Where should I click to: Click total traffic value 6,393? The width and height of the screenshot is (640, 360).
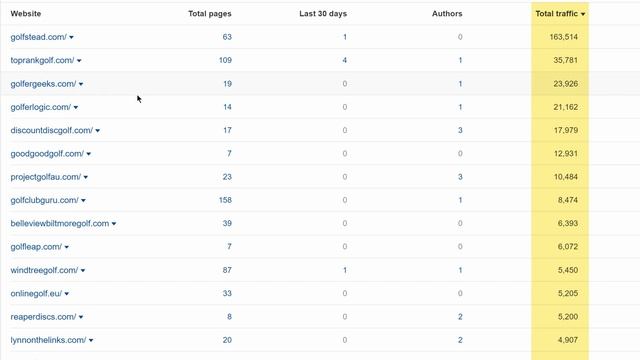coord(568,223)
